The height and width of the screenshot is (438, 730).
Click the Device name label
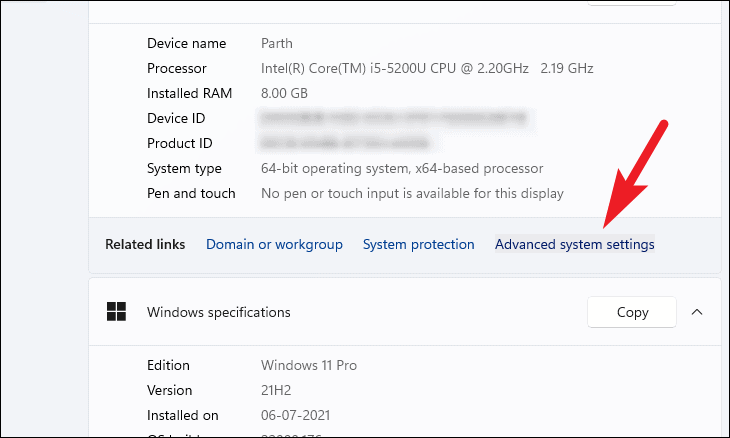click(x=187, y=44)
